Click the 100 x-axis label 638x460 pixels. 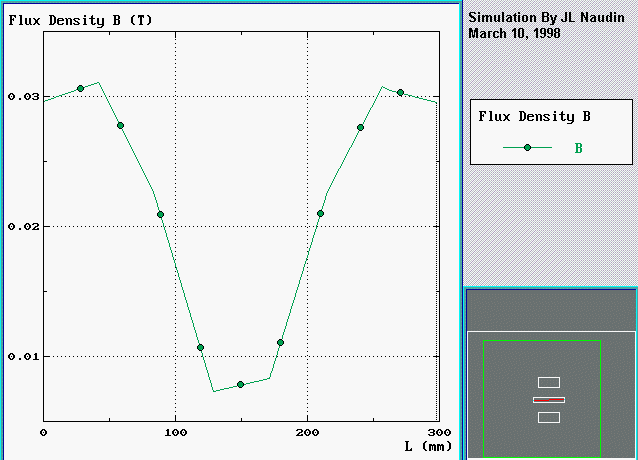click(175, 432)
